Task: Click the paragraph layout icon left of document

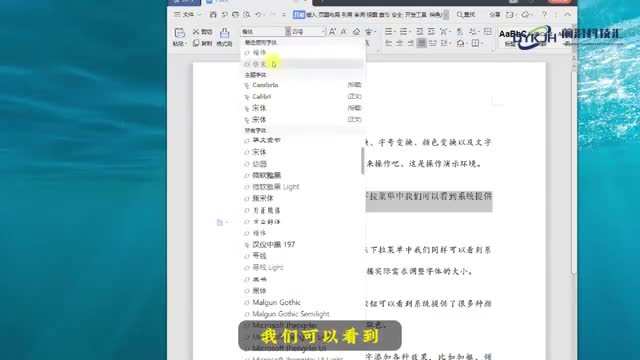Action: 220,222
